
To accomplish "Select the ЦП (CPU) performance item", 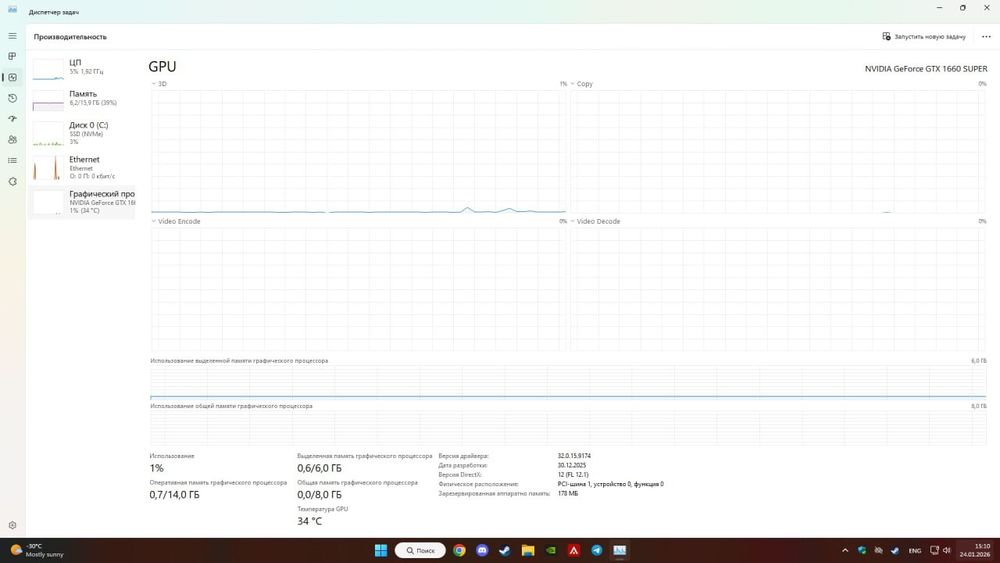I will click(82, 68).
